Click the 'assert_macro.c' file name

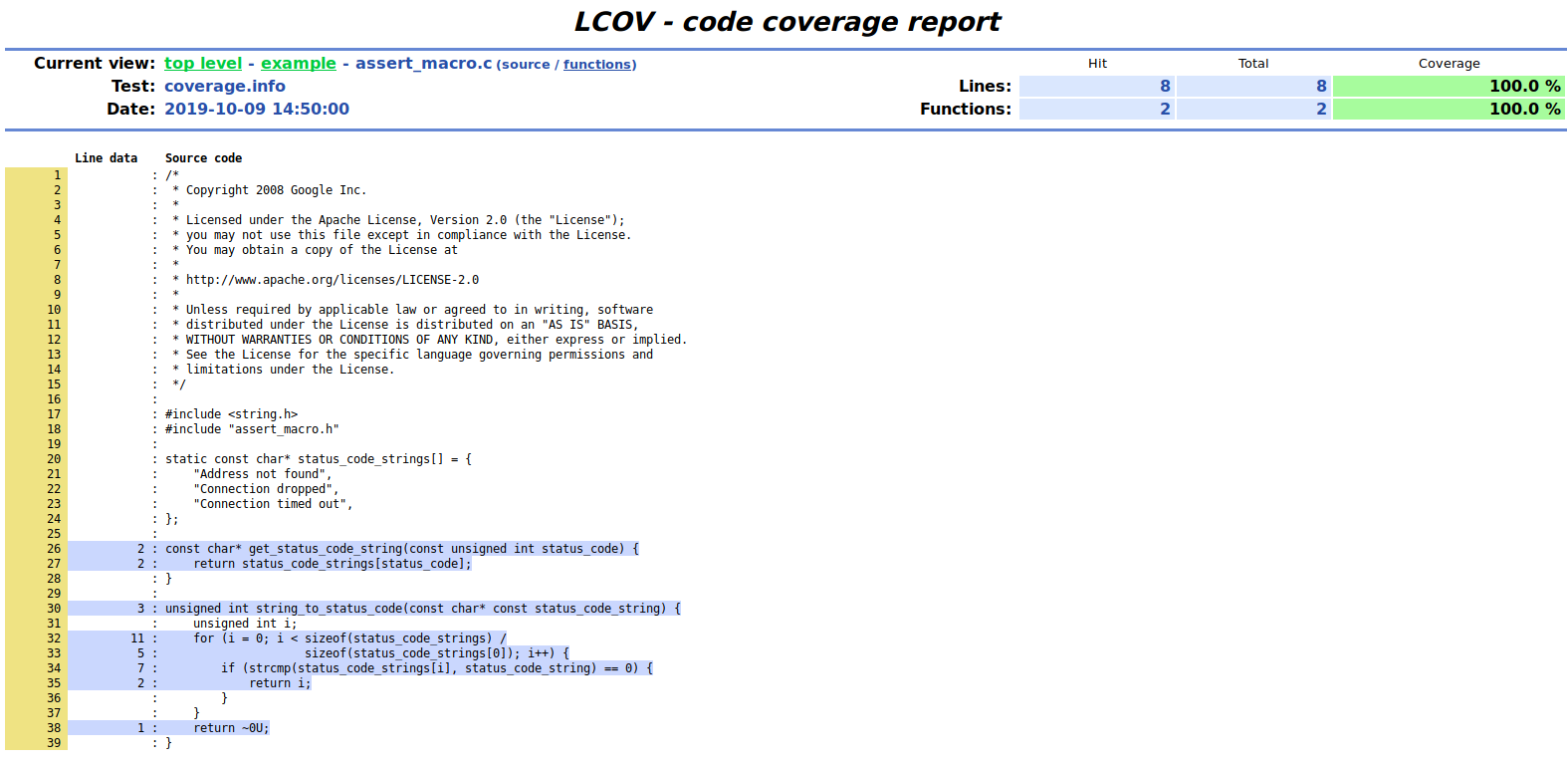point(423,63)
